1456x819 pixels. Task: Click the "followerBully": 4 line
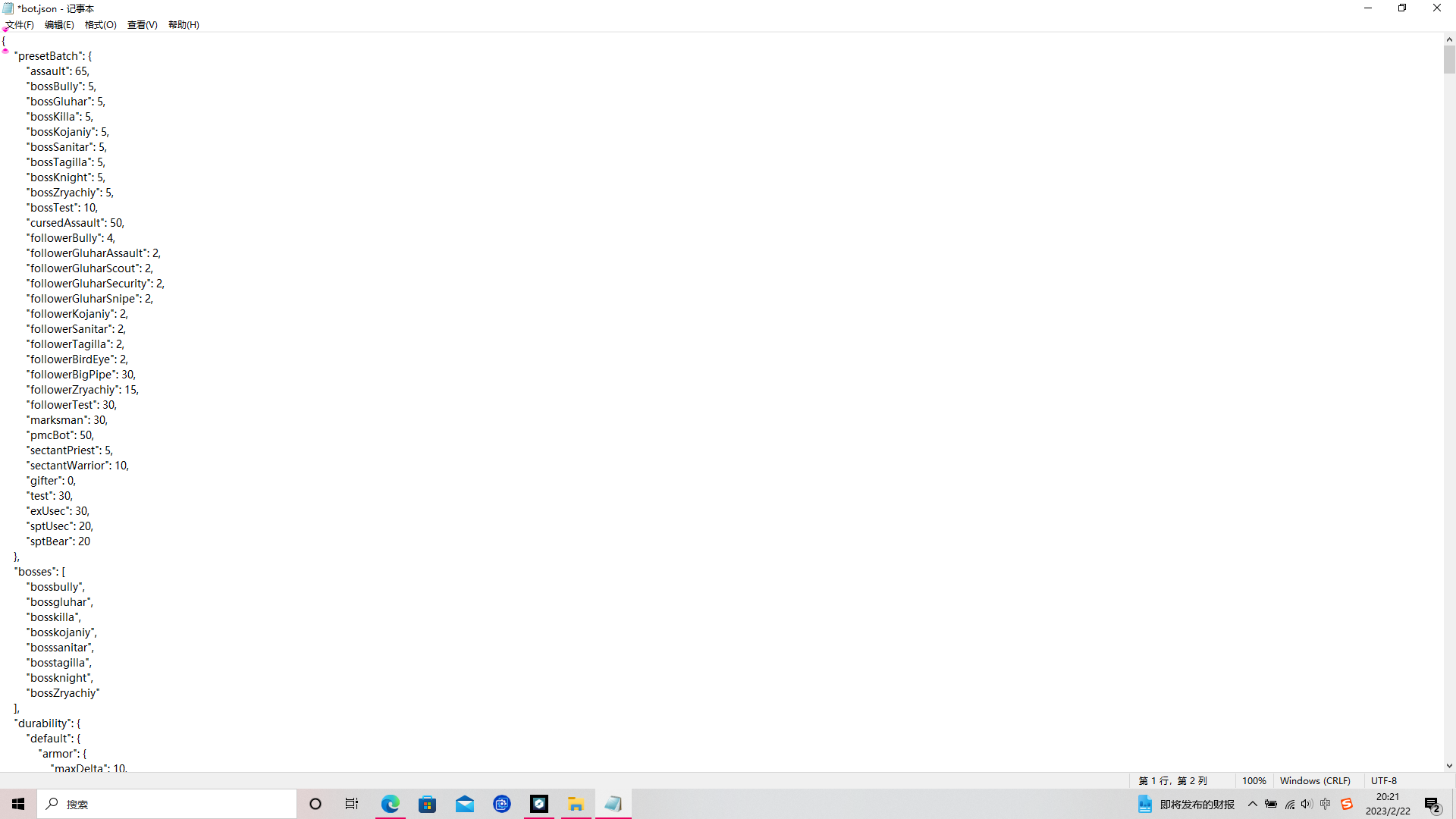(x=71, y=238)
